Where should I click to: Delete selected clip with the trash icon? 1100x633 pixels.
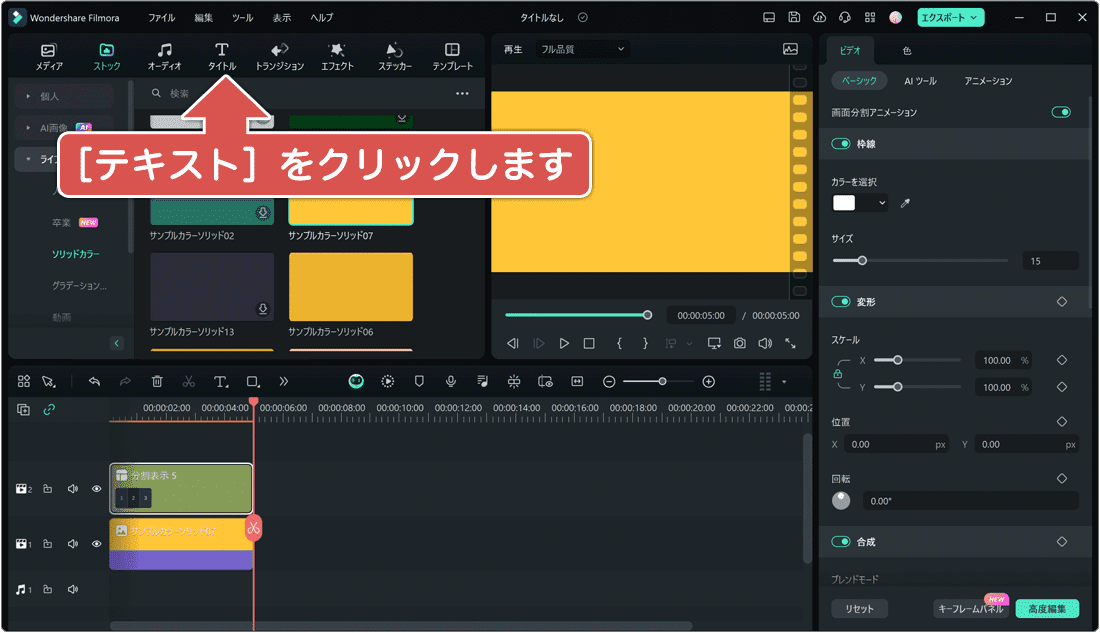coord(155,381)
